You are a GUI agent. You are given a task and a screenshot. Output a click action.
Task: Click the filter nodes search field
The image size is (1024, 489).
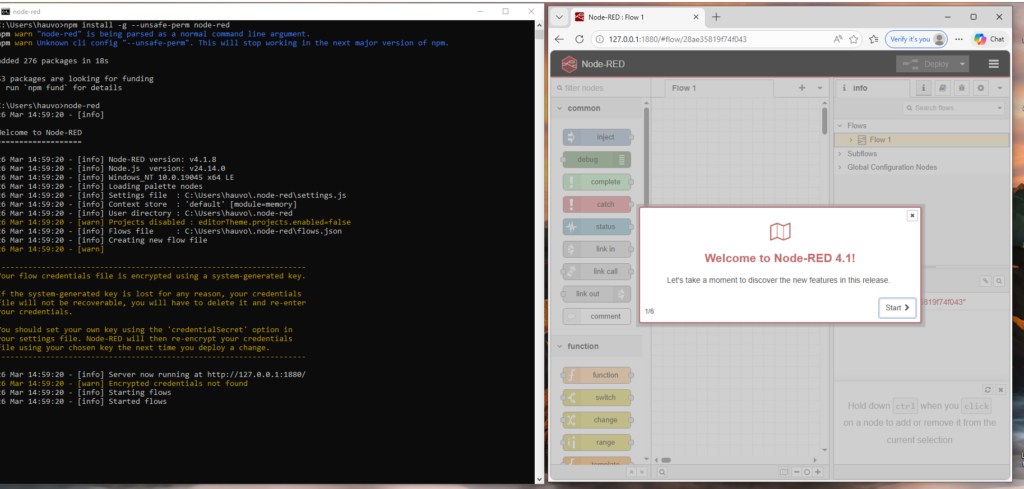coord(602,88)
